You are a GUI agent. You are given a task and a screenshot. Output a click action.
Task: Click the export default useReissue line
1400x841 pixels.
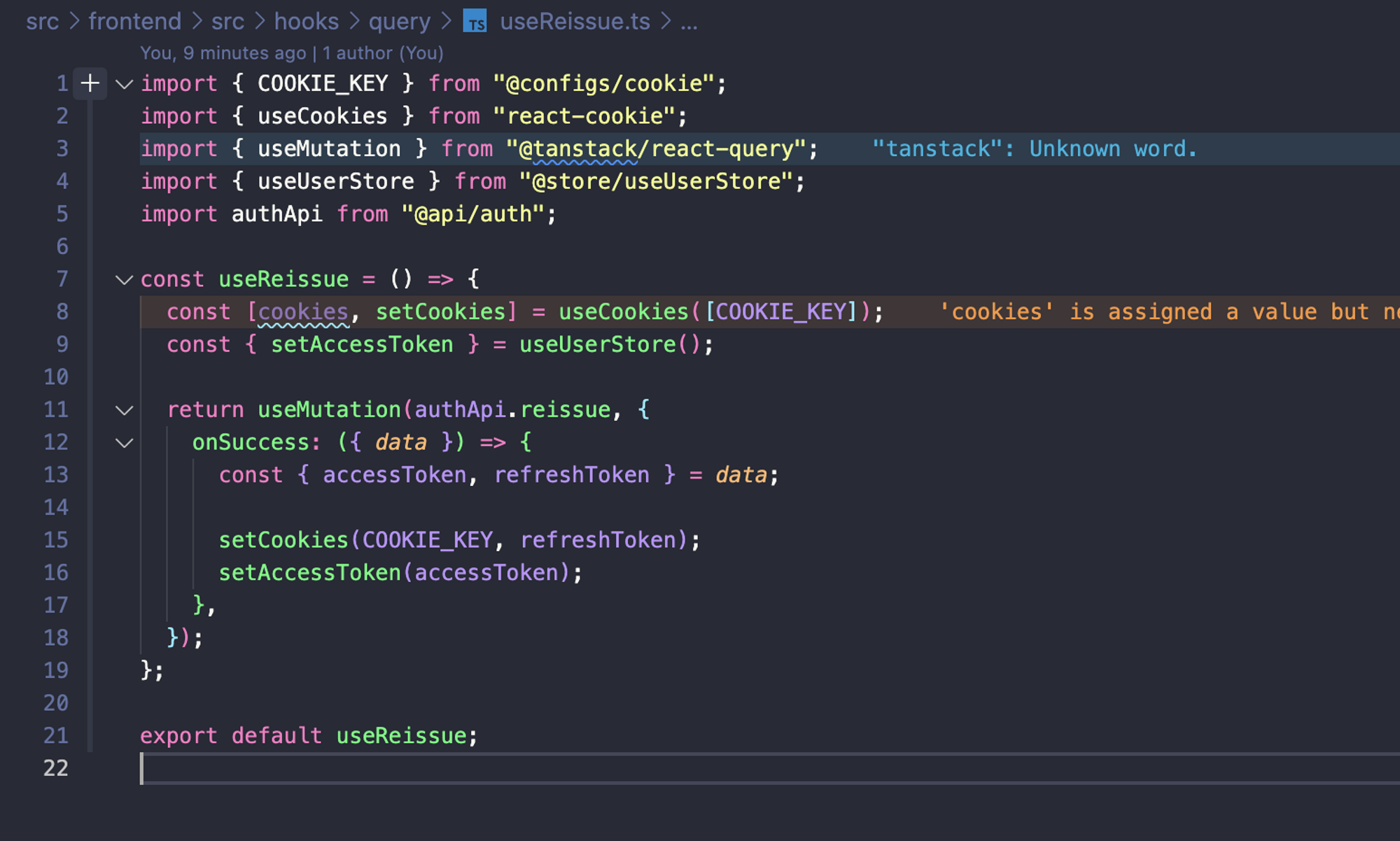tap(308, 736)
